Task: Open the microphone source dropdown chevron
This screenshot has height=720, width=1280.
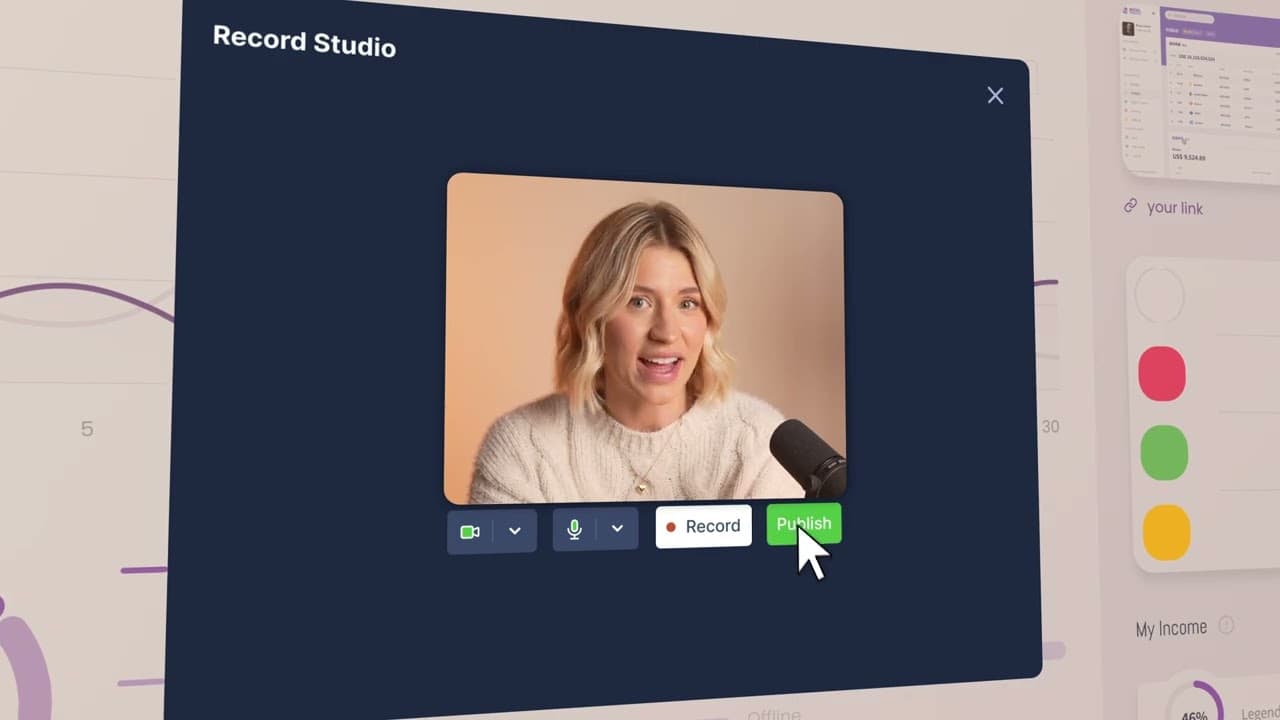Action: [618, 528]
